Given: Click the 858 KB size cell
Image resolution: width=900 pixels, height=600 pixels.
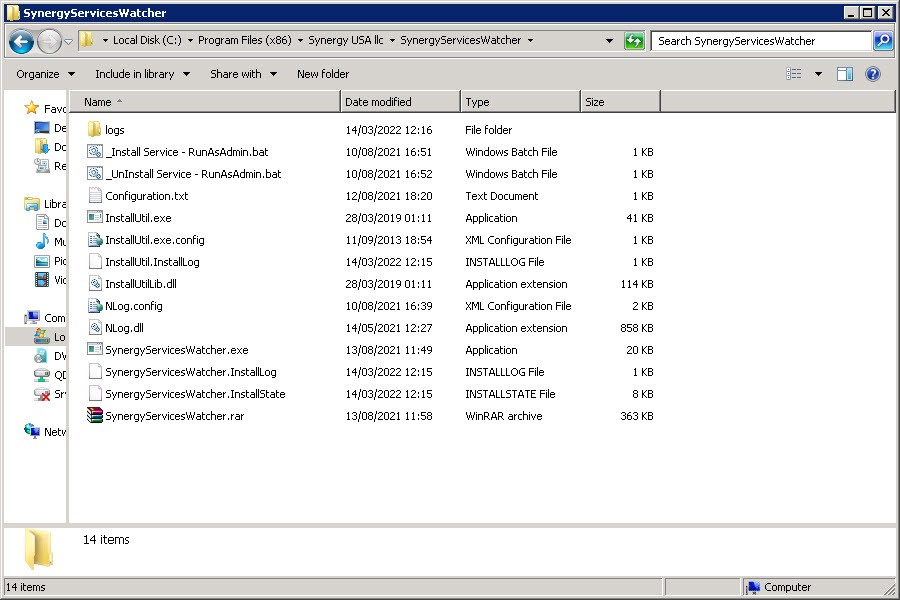Looking at the screenshot, I should pyautogui.click(x=637, y=328).
